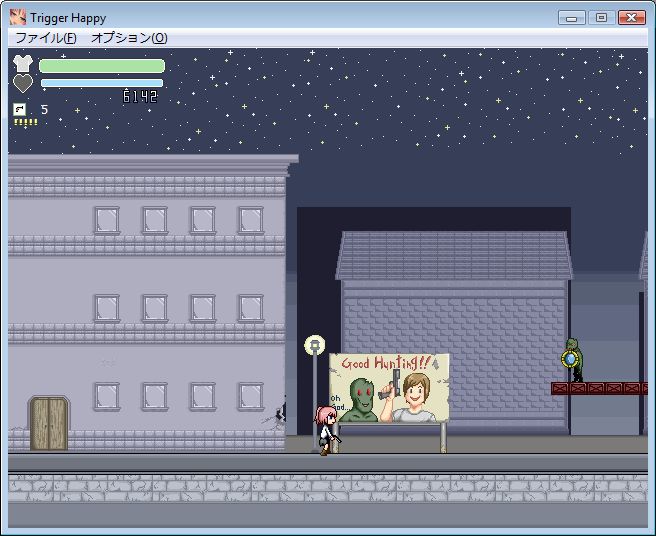Click the glowing street lamp
The image size is (656, 536).
tap(314, 346)
